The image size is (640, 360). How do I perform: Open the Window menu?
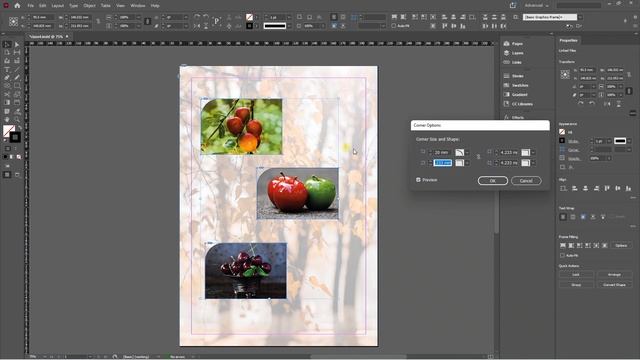(138, 6)
